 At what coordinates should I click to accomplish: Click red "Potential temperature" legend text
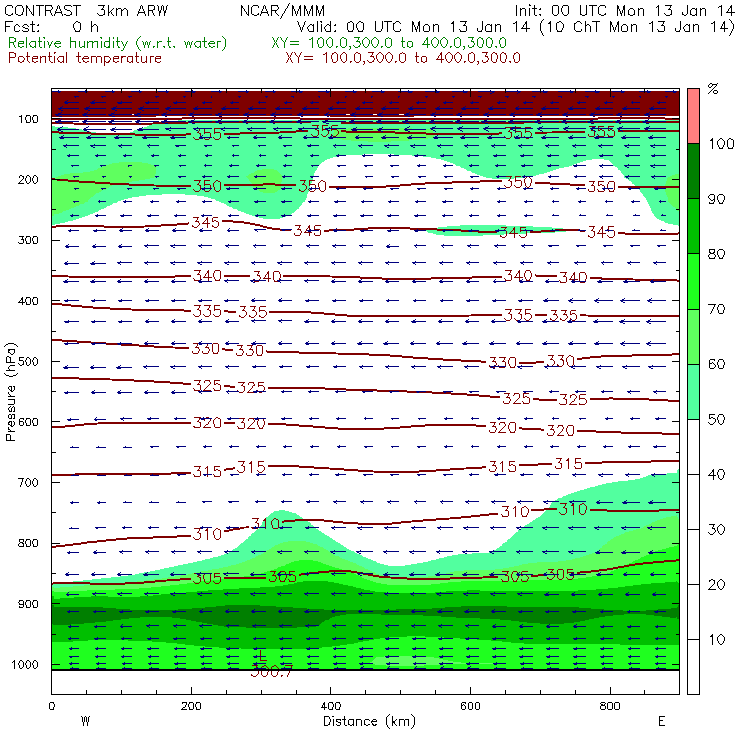point(85,59)
